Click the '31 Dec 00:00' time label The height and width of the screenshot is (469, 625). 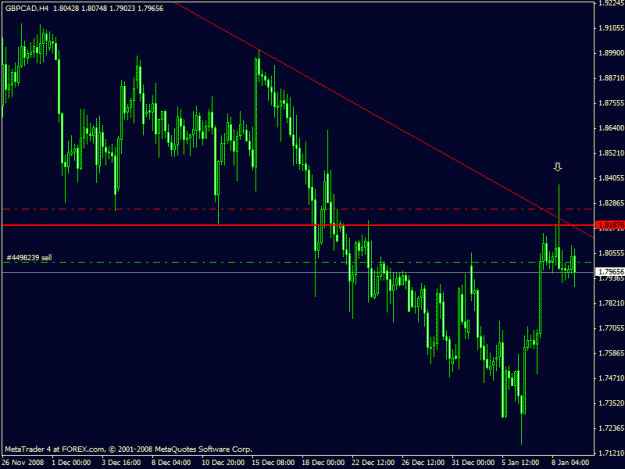(x=473, y=463)
